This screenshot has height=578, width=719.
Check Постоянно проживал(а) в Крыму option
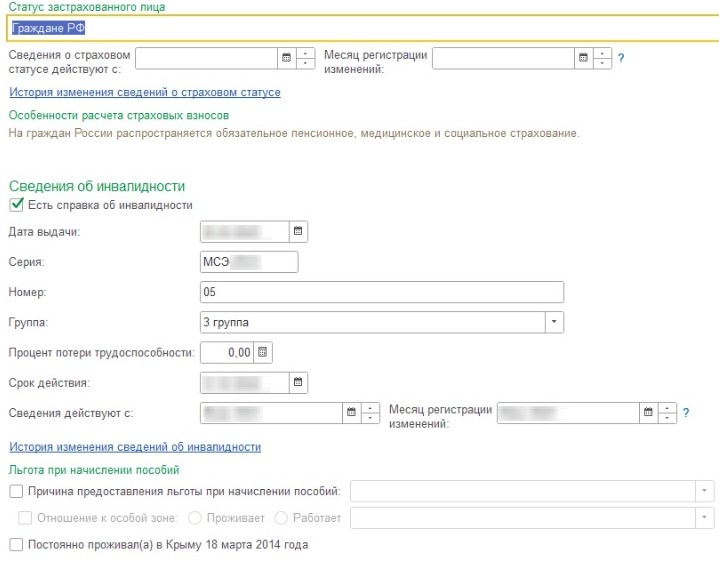16,545
